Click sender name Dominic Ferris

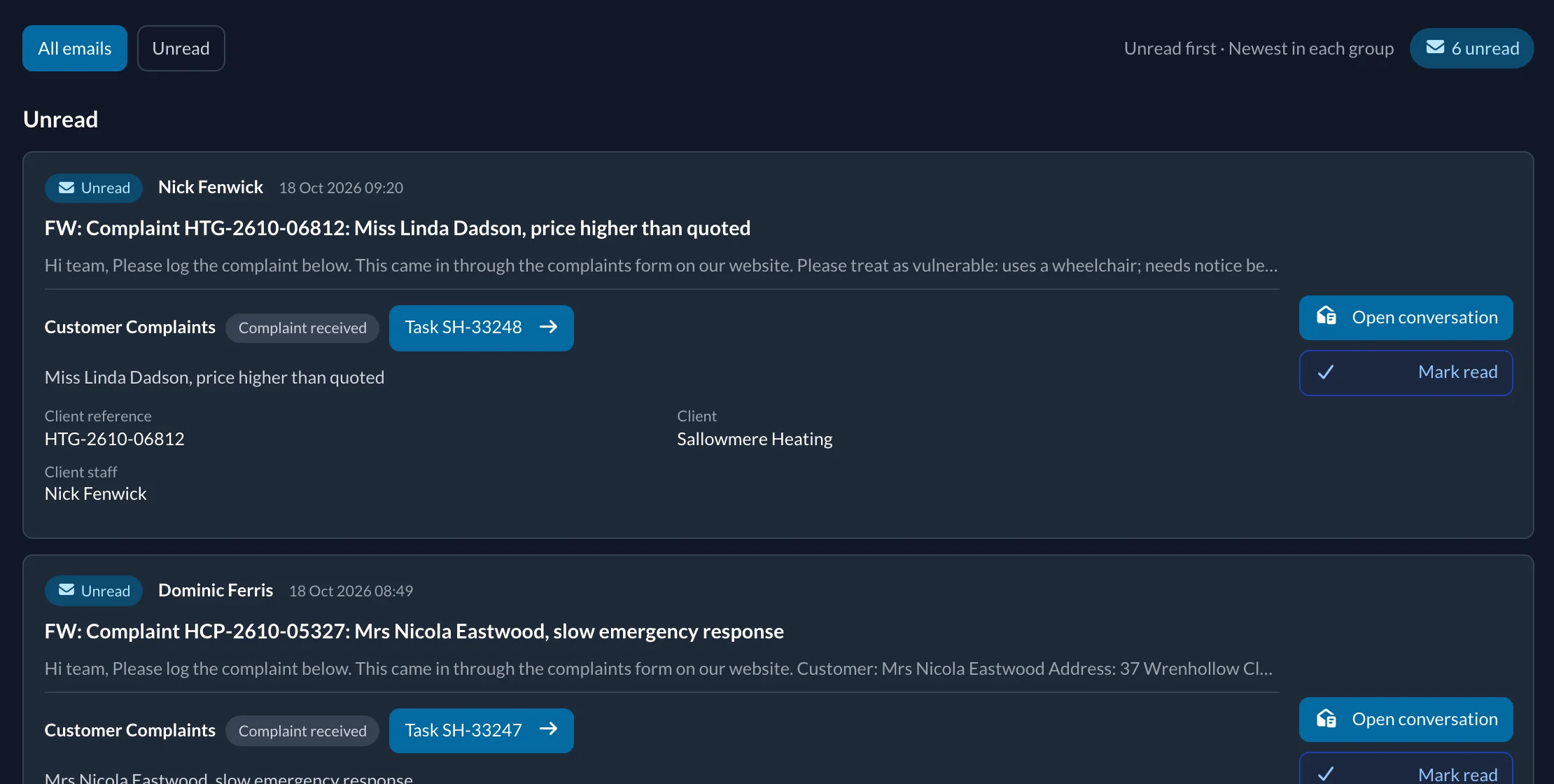click(215, 590)
